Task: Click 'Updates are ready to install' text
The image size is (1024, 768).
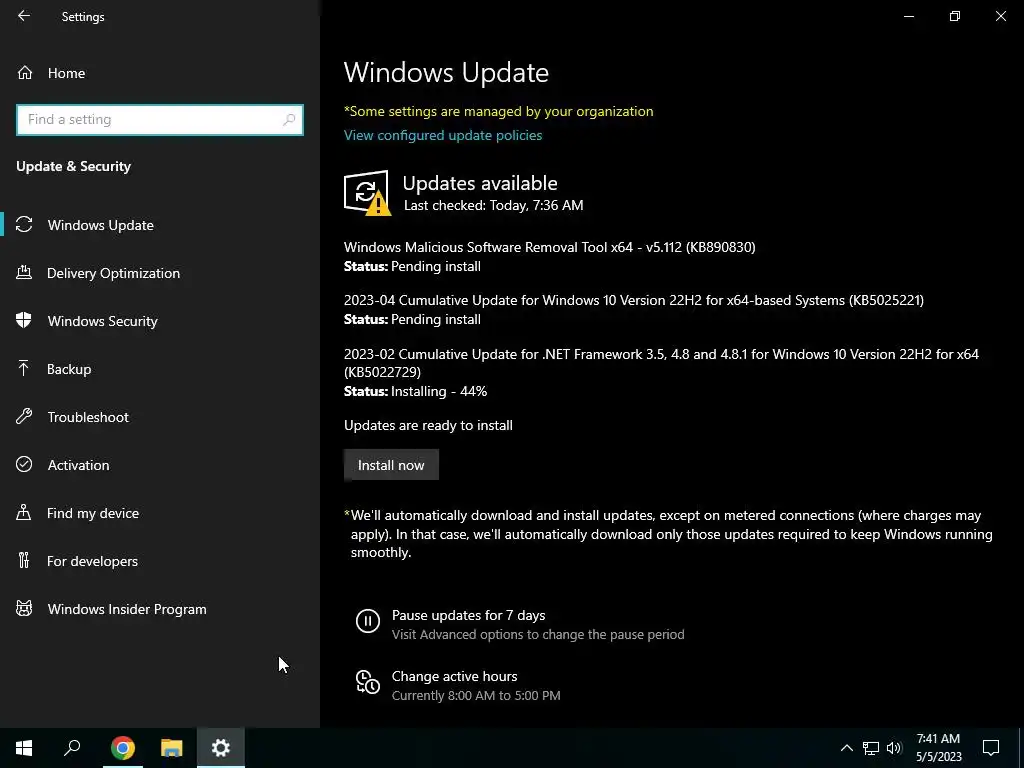Action: click(x=428, y=425)
